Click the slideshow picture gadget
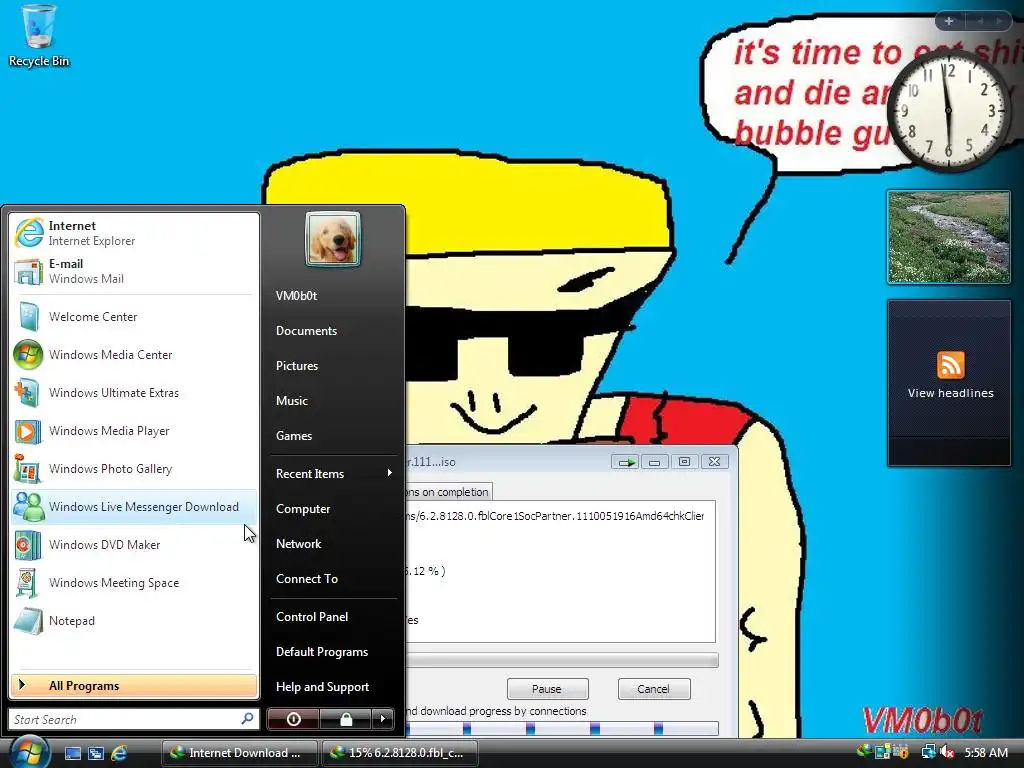The image size is (1024, 768). [x=948, y=237]
